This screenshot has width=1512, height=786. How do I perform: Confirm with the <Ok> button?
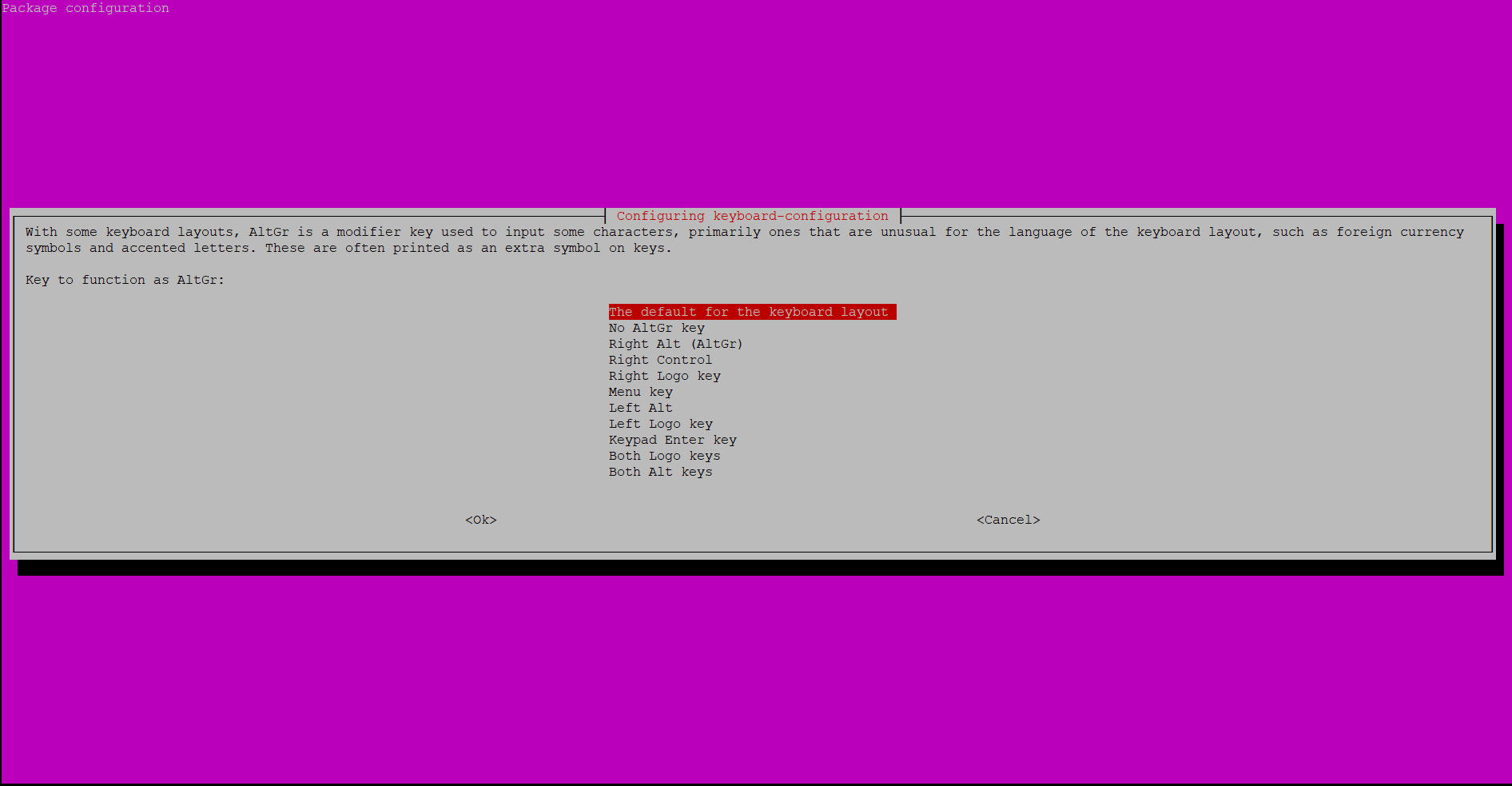click(481, 520)
